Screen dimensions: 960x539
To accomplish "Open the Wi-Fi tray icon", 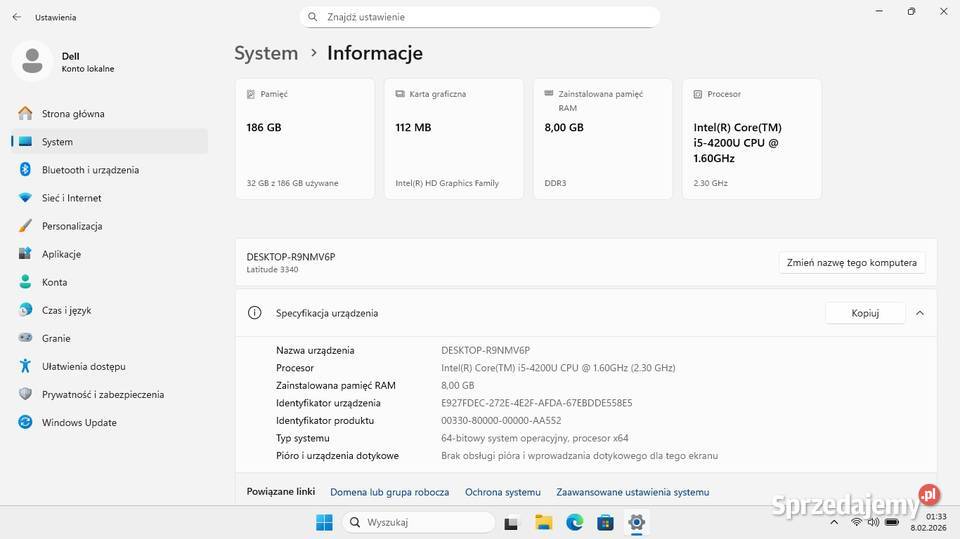I will tap(857, 522).
